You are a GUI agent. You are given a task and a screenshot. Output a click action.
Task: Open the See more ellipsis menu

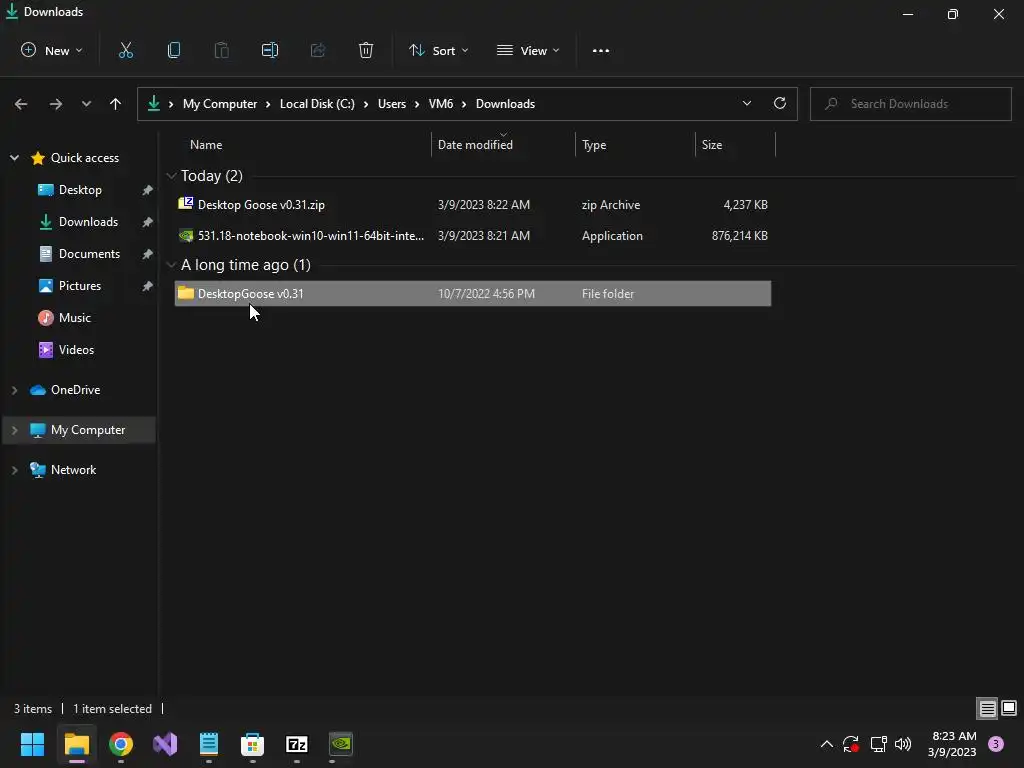[x=601, y=50]
